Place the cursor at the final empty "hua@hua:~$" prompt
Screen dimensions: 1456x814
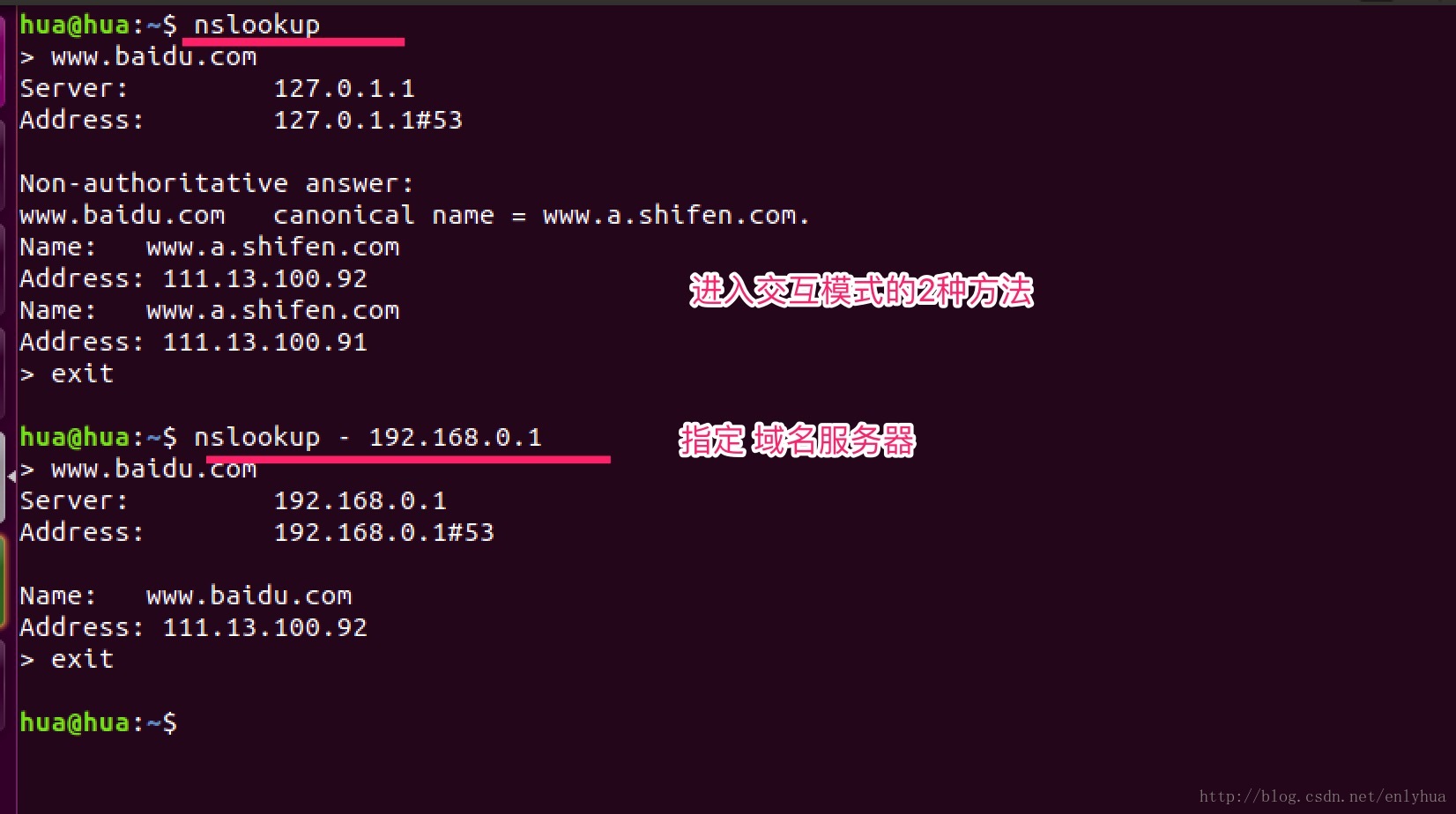[x=98, y=722]
